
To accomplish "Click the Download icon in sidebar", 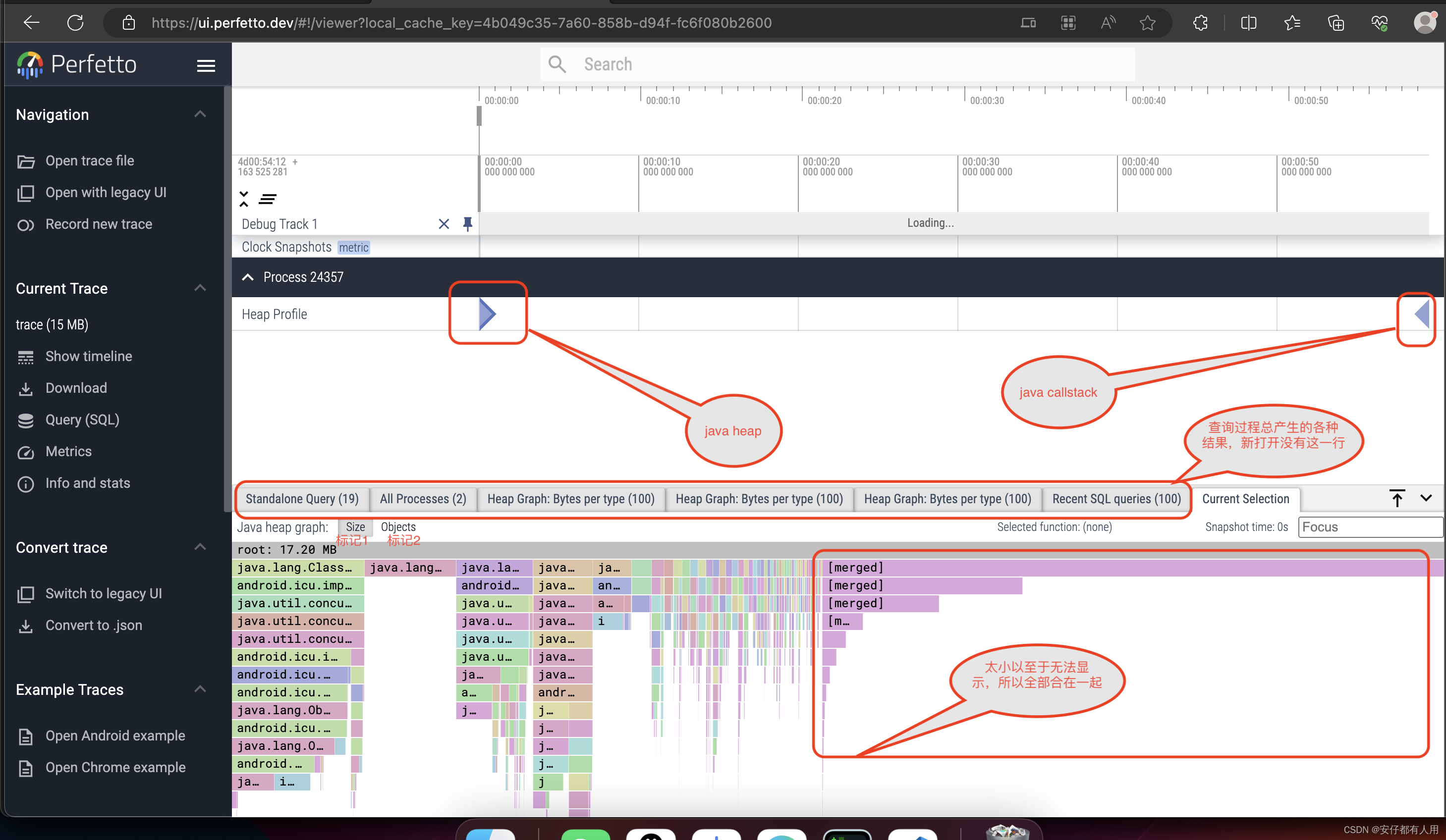I will pos(26,389).
